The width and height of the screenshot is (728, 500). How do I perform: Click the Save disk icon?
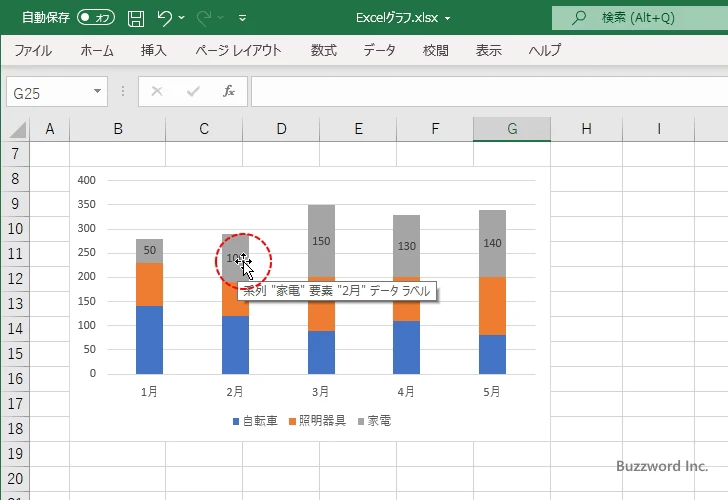pos(136,18)
